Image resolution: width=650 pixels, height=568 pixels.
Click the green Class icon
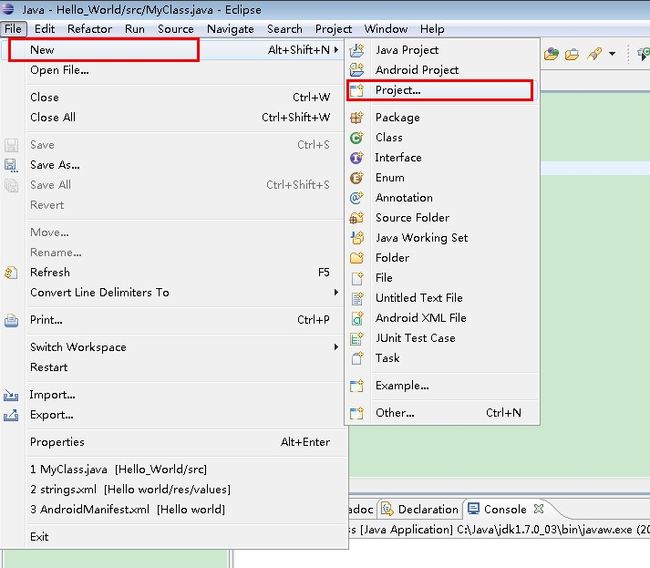pos(357,138)
